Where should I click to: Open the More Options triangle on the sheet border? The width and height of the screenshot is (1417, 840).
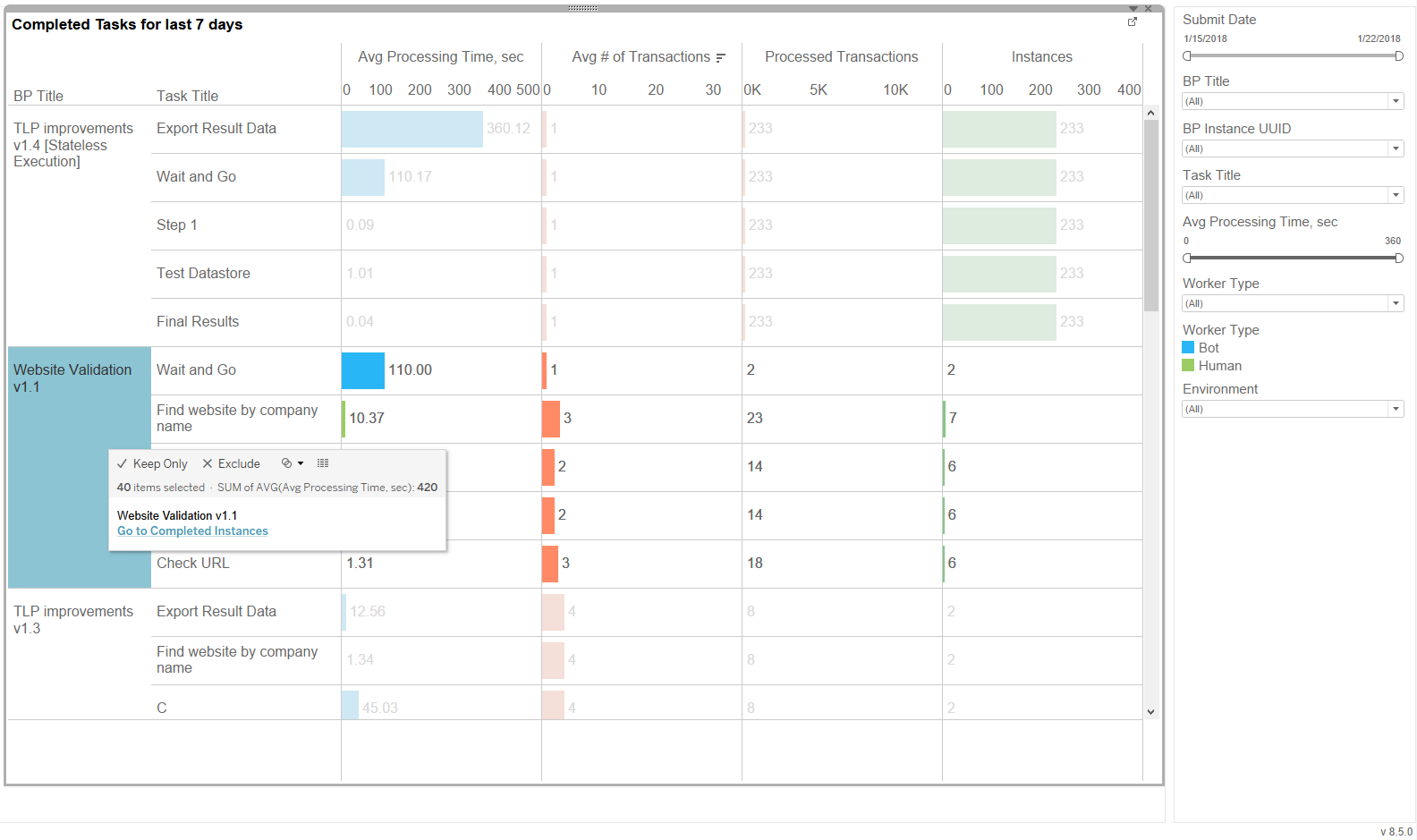1133,8
